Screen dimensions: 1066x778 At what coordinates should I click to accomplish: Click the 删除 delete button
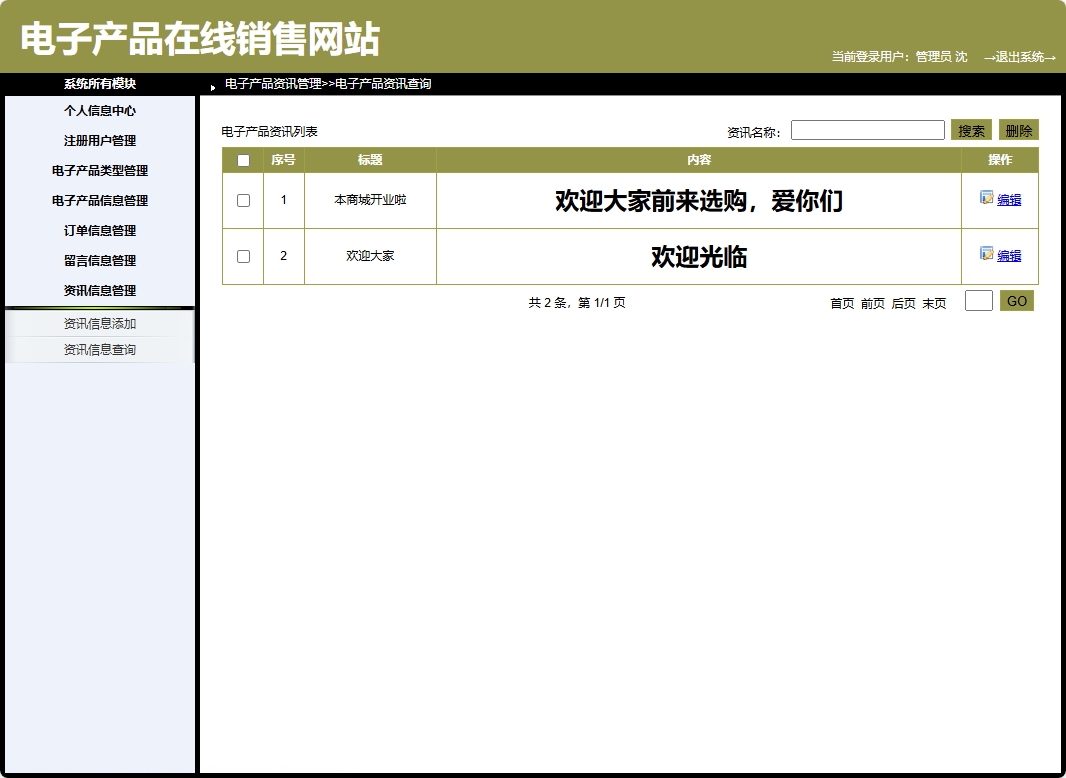[1018, 129]
